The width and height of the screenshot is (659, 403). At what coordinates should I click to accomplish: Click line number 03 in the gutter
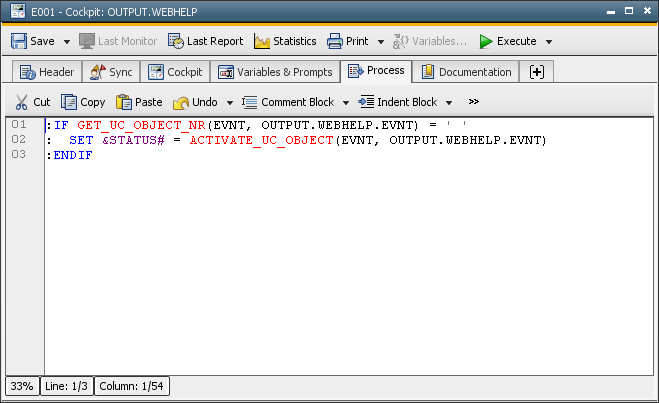(18, 154)
